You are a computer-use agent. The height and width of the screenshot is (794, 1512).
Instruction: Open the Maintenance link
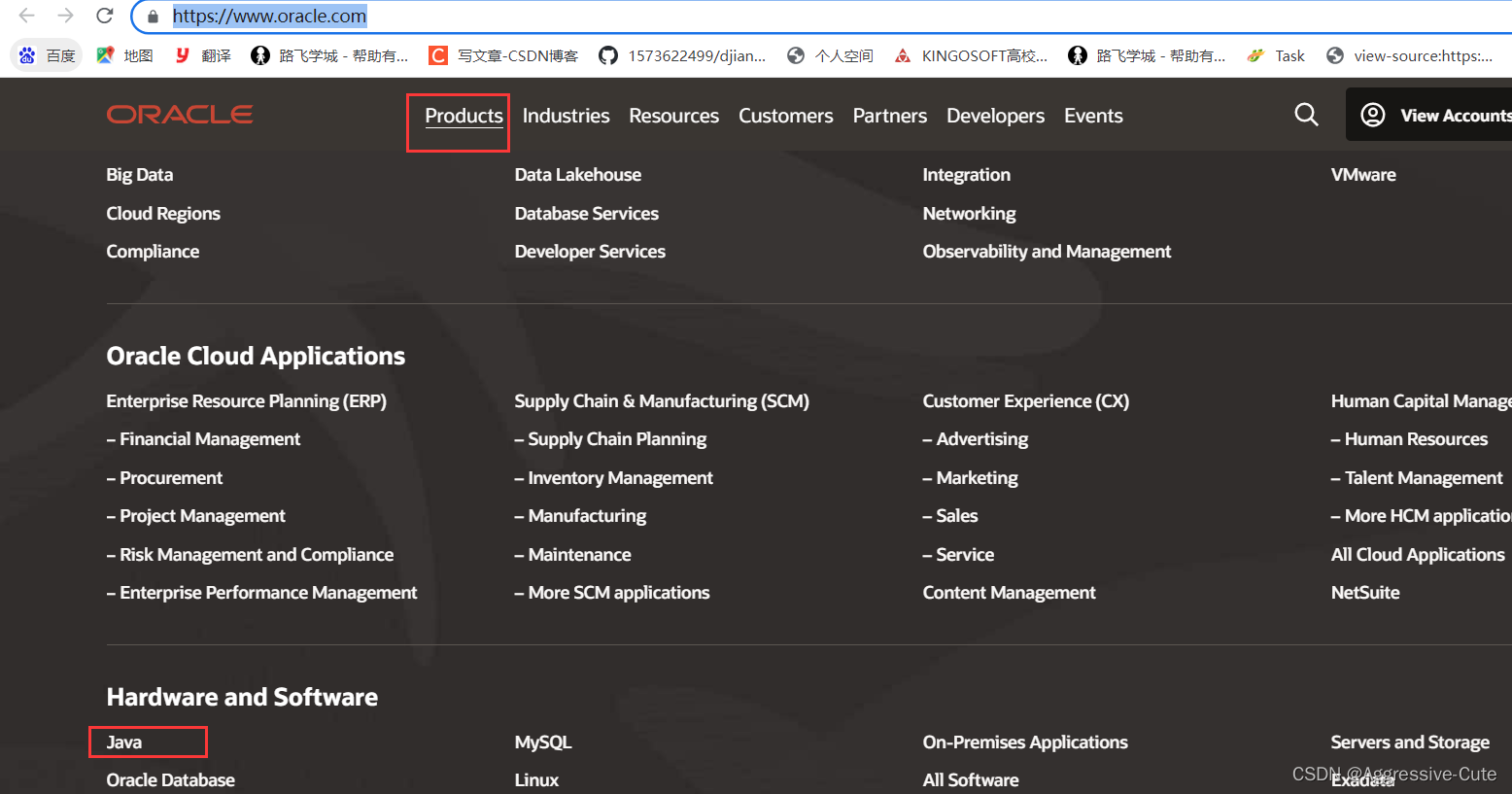click(x=572, y=555)
